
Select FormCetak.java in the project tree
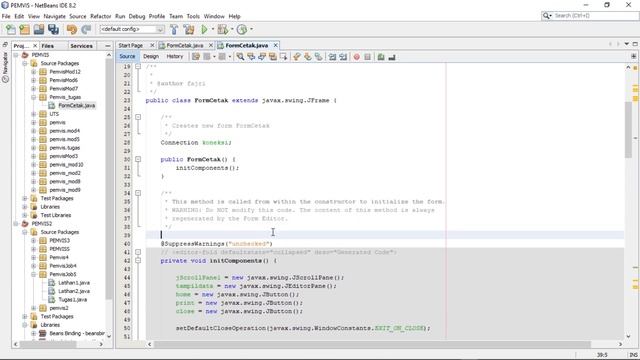[76, 105]
